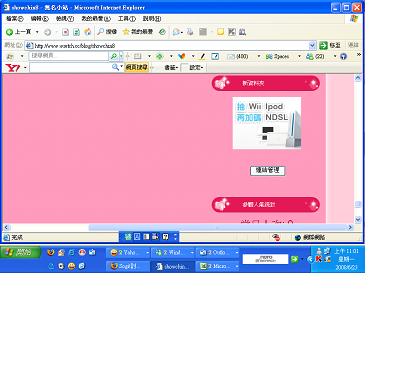Click the grayed Forward arrow button
This screenshot has height=384, width=393.
[48, 32]
